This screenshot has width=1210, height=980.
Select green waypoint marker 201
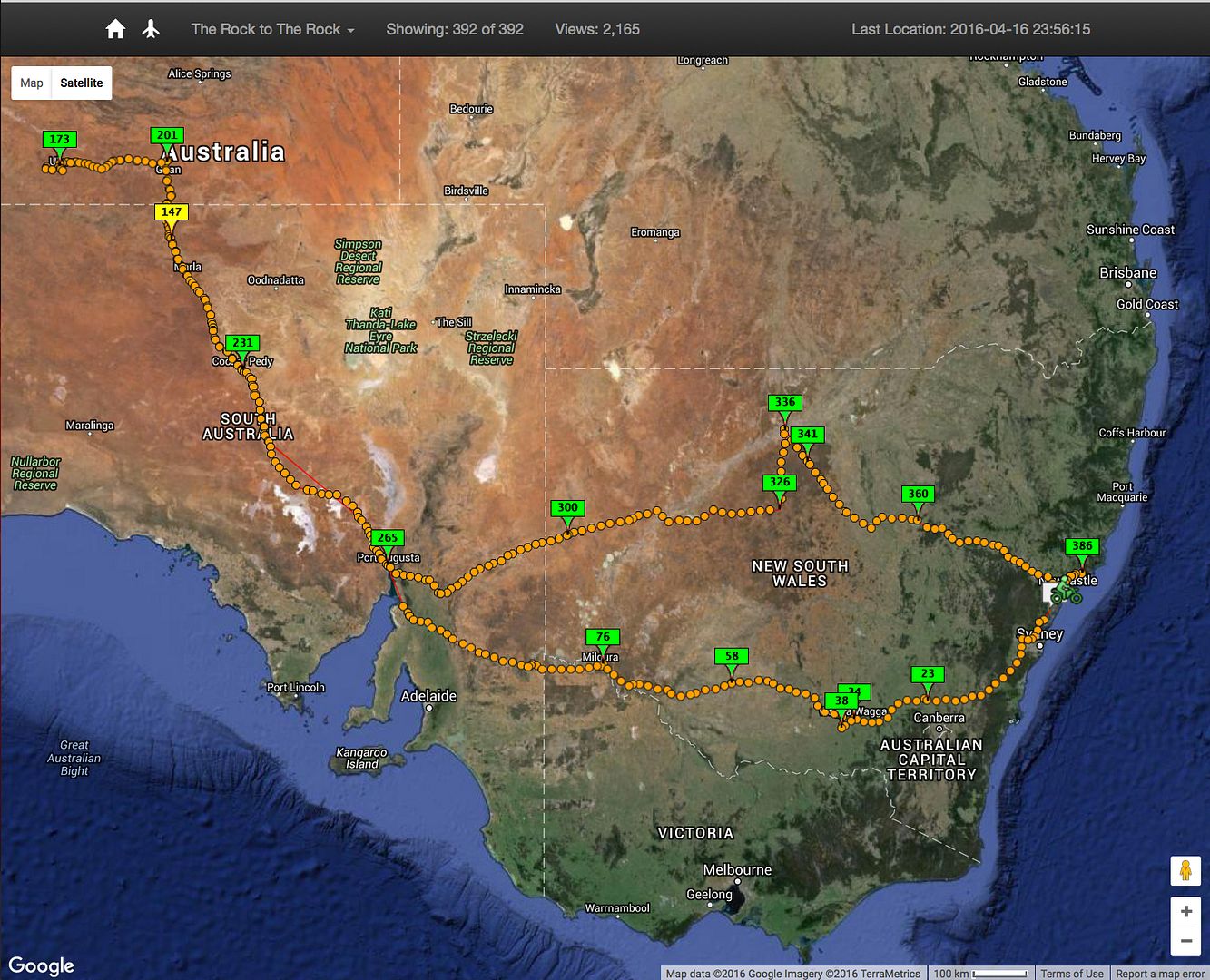pos(167,135)
